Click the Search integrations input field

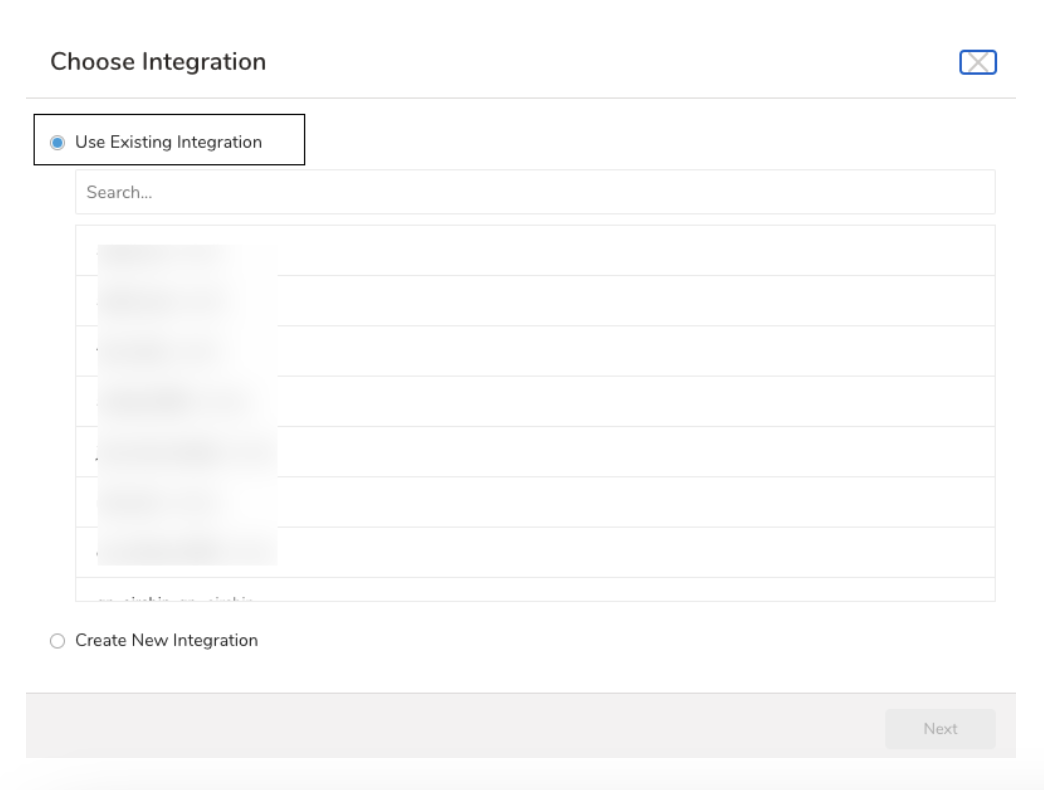click(x=535, y=192)
